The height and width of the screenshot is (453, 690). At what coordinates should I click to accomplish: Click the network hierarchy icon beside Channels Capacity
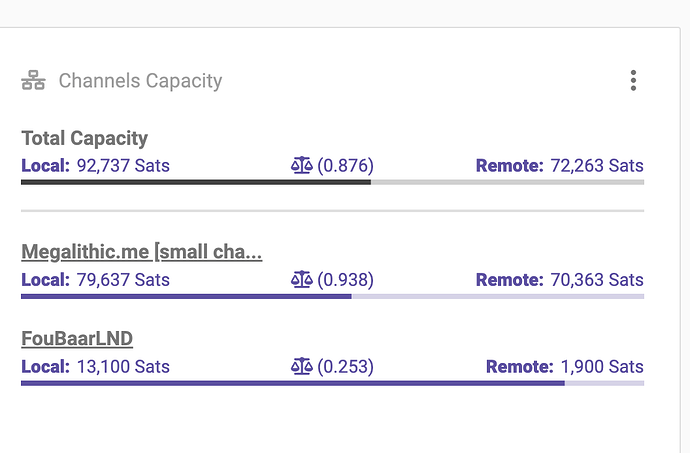(33, 81)
